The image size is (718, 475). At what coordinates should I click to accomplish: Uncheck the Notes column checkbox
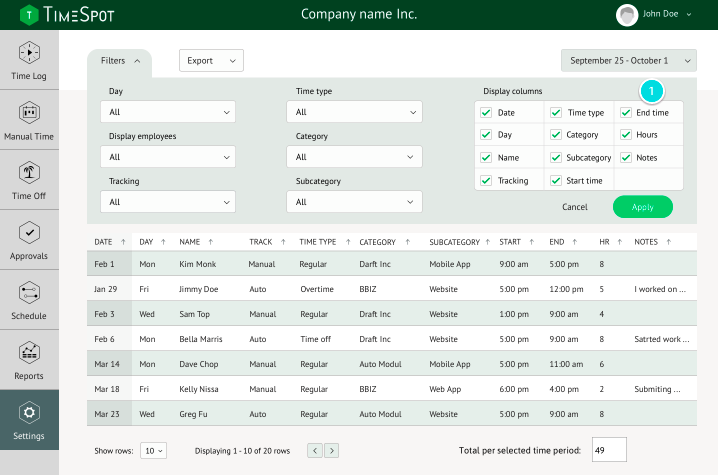click(x=626, y=158)
